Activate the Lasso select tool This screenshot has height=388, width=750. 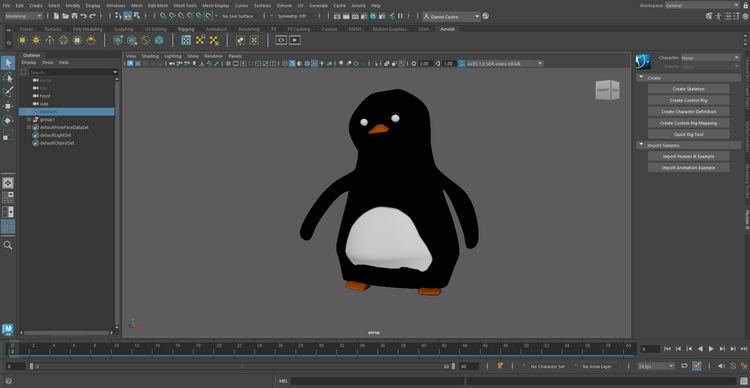[8, 78]
